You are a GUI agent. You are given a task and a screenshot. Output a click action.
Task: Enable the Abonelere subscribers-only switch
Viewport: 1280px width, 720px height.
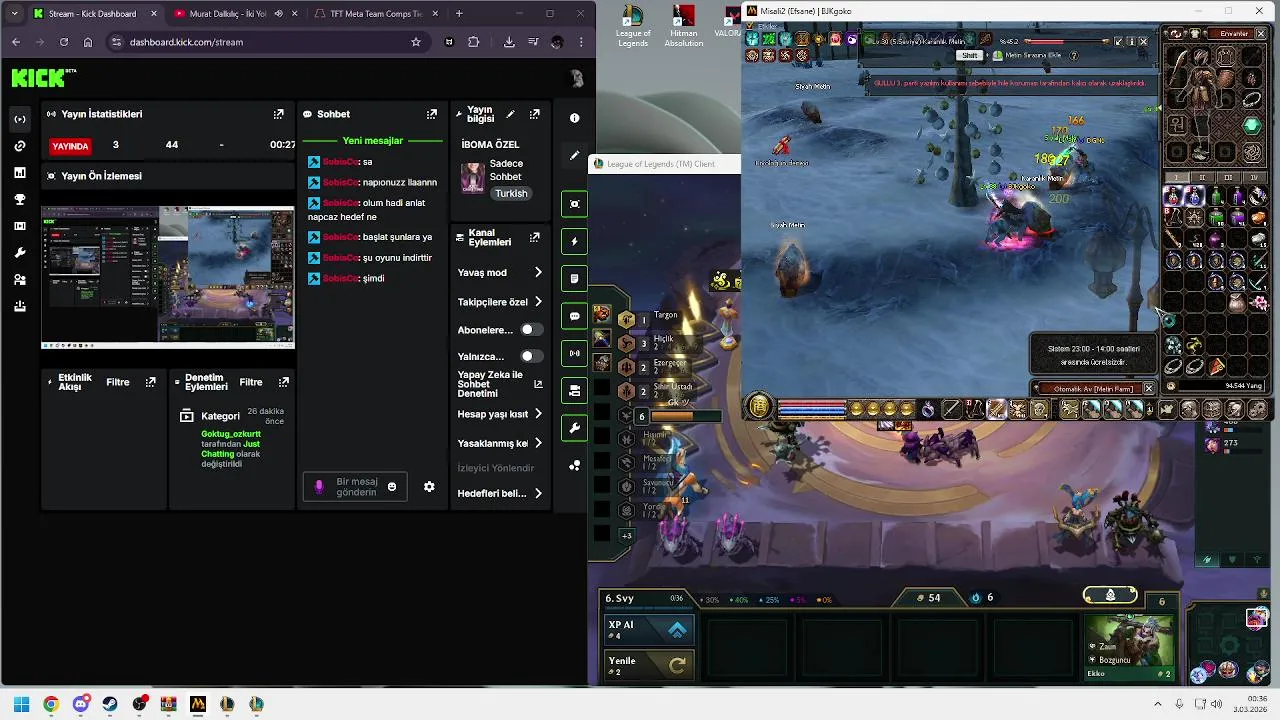pos(531,330)
